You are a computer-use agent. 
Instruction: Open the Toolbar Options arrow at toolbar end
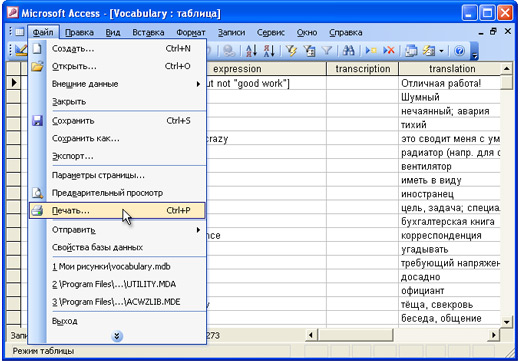[x=475, y=51]
